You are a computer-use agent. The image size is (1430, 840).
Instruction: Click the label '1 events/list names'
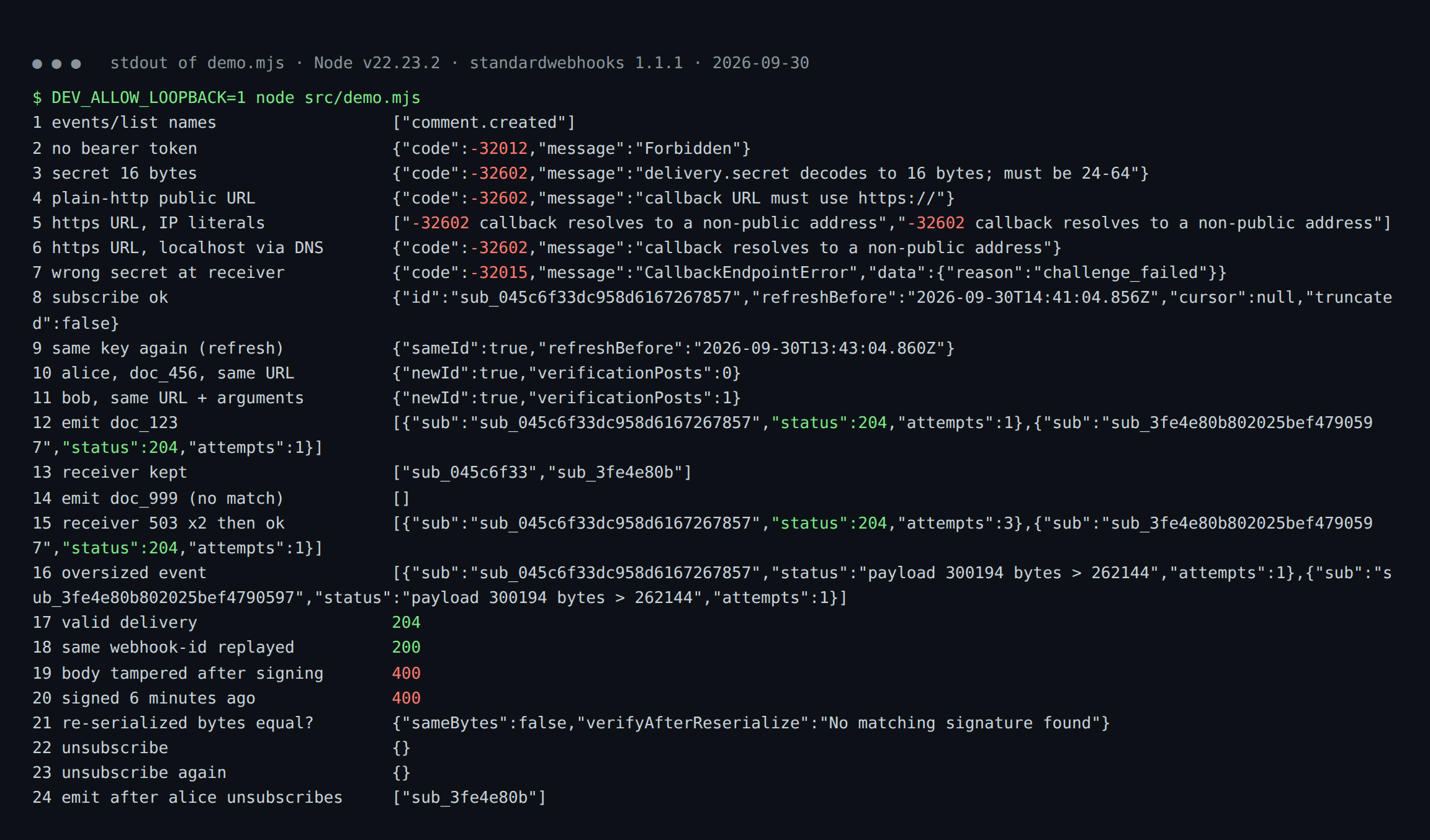[x=124, y=123]
